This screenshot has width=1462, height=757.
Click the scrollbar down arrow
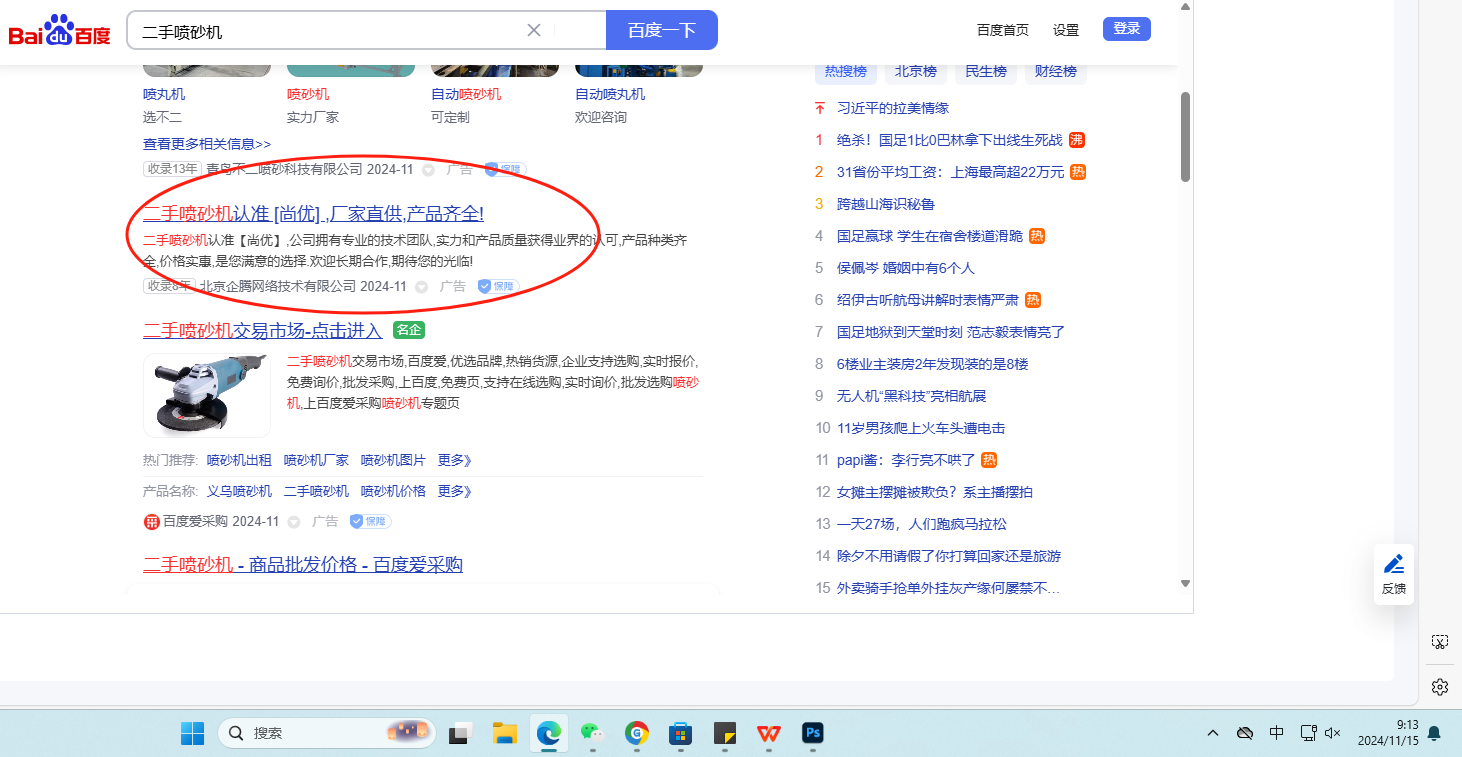(x=1185, y=584)
